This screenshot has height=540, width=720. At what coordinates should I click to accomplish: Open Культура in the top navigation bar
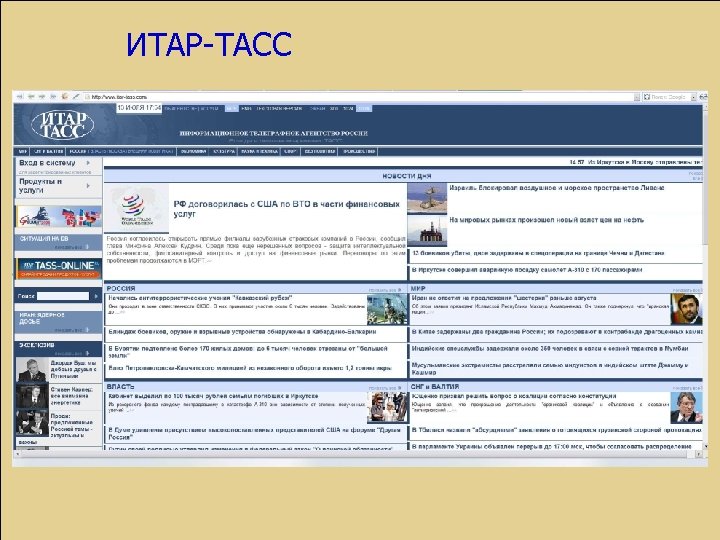point(224,151)
